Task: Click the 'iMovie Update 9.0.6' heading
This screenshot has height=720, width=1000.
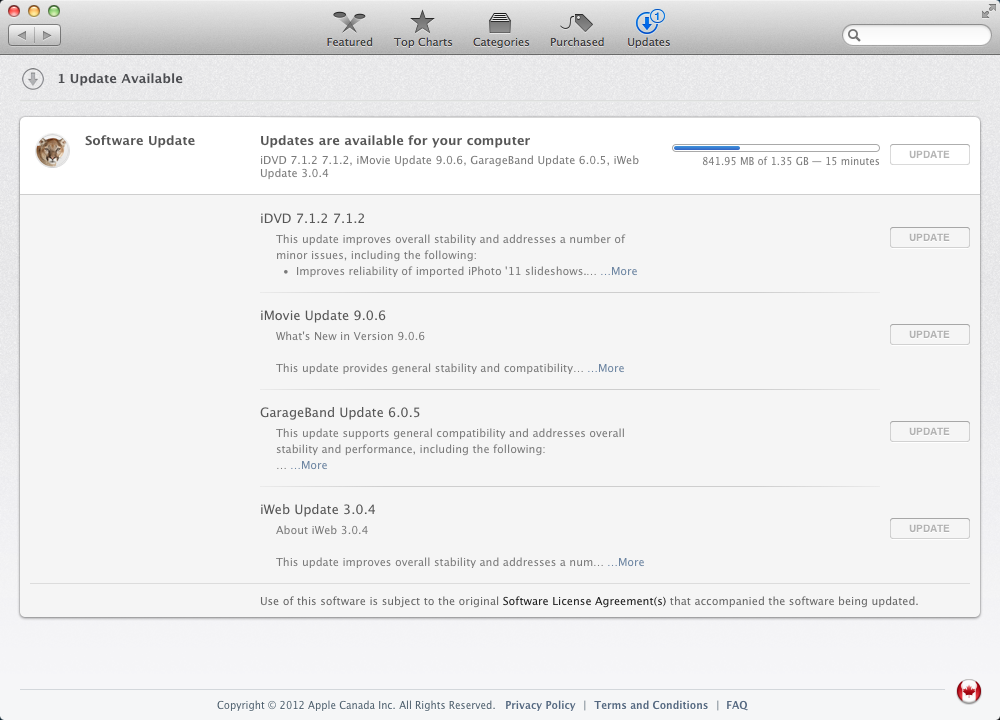Action: tap(323, 315)
